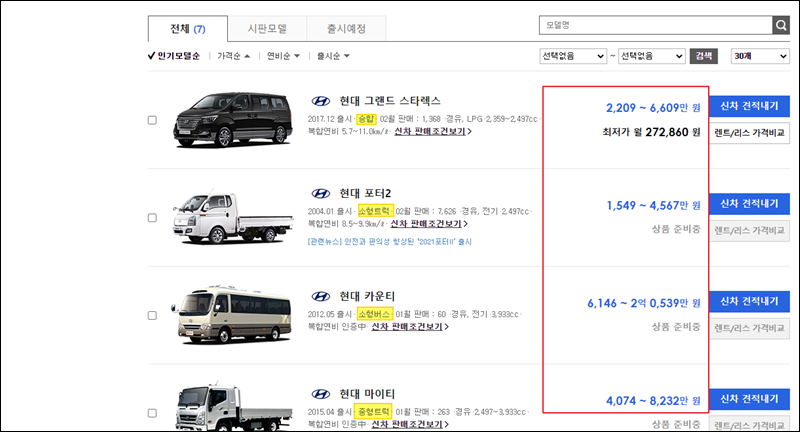Open 신차 판매조건보기 for 그랜드 스타렉스

pyautogui.click(x=433, y=132)
